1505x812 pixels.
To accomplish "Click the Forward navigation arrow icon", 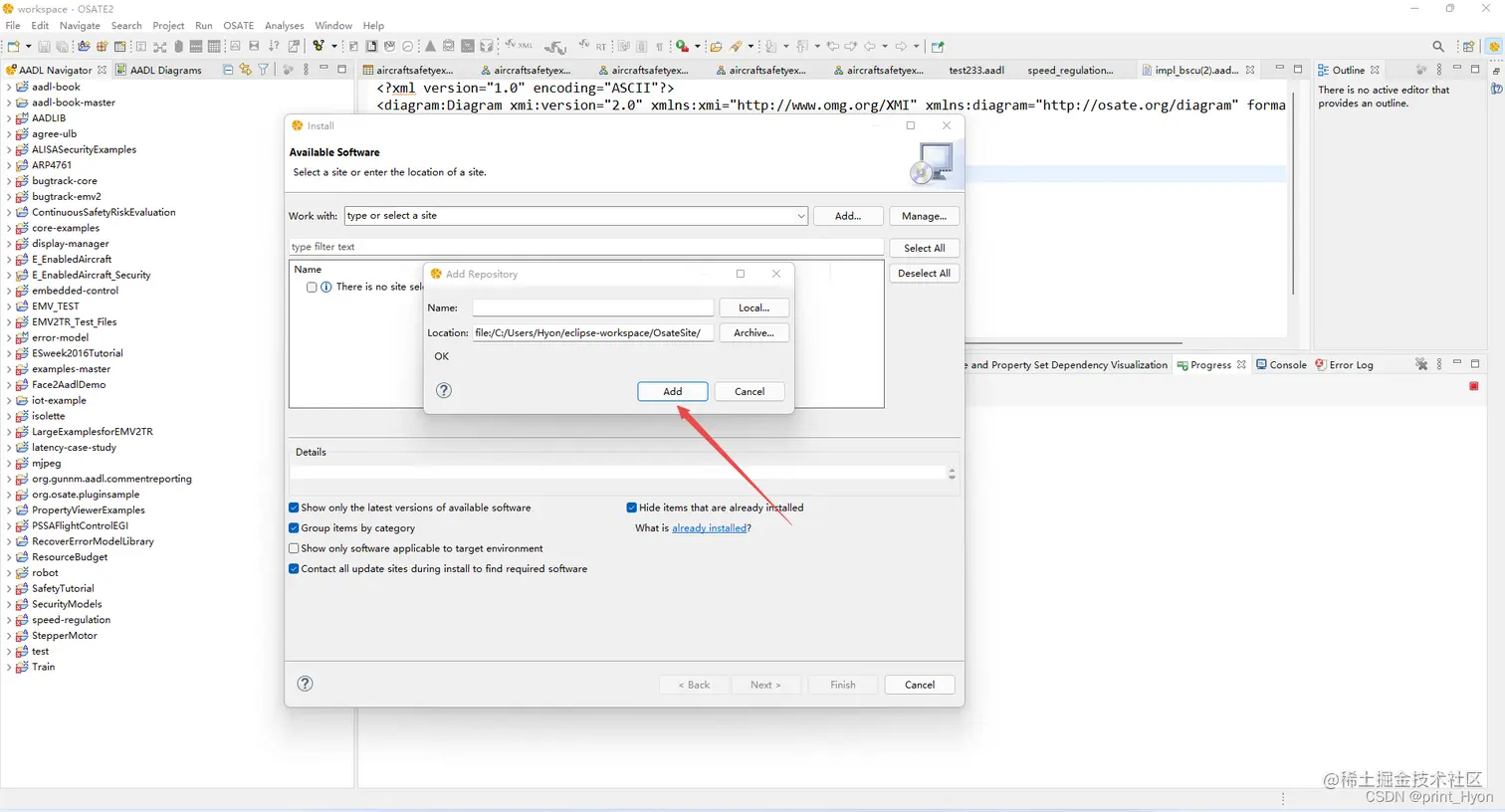I will [x=901, y=46].
